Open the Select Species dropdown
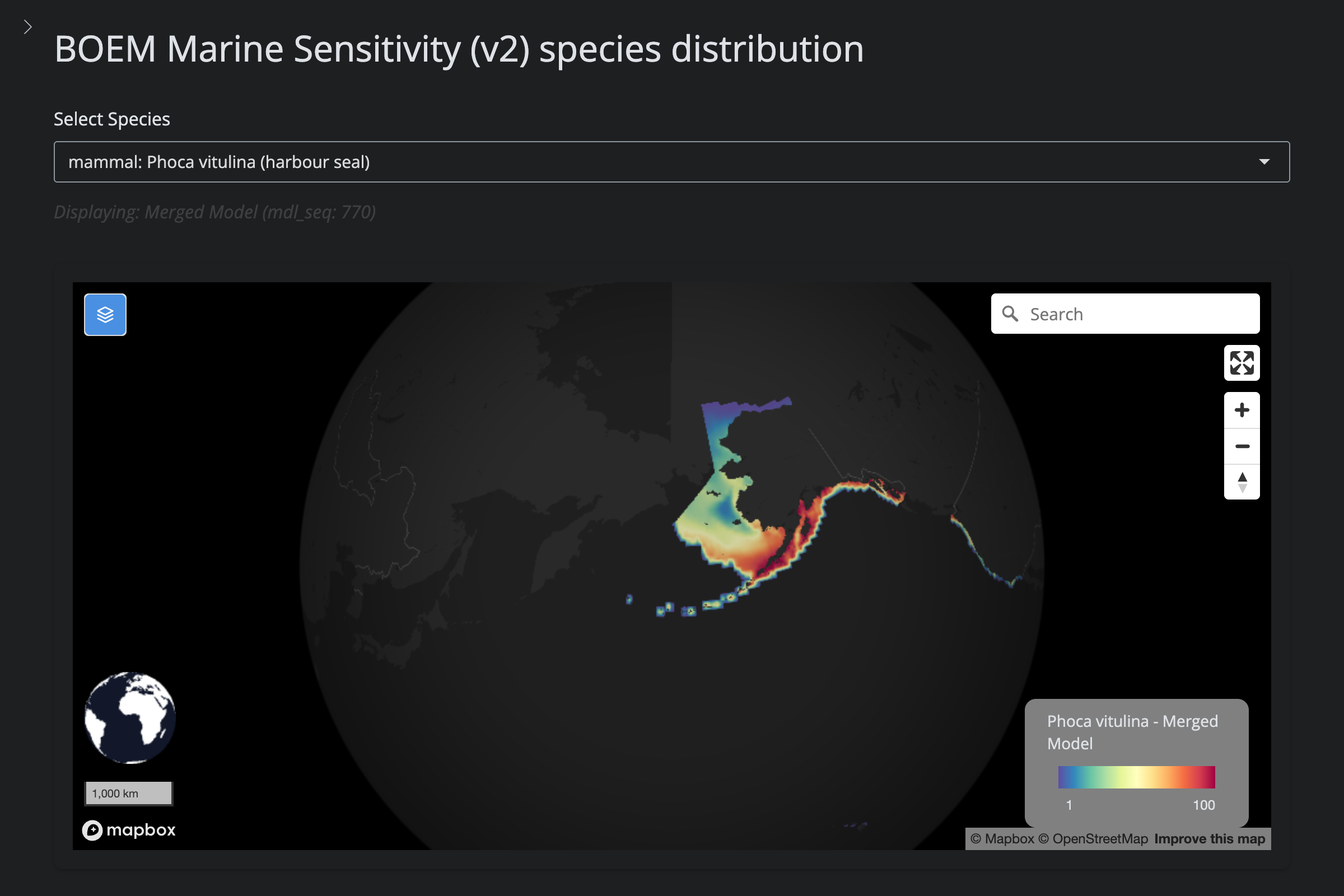This screenshot has height=896, width=1344. [x=671, y=162]
